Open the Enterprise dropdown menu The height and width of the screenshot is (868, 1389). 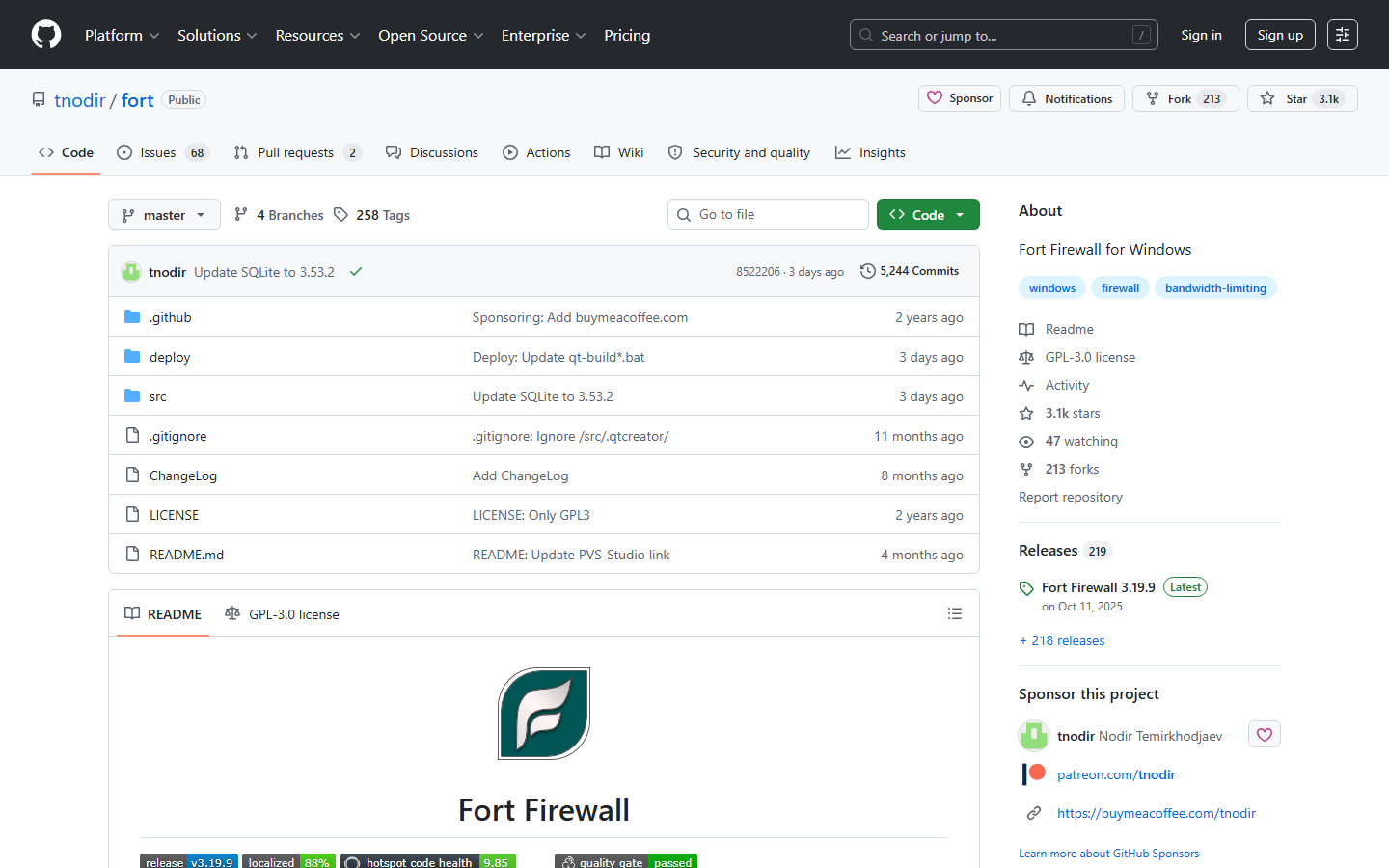[543, 35]
